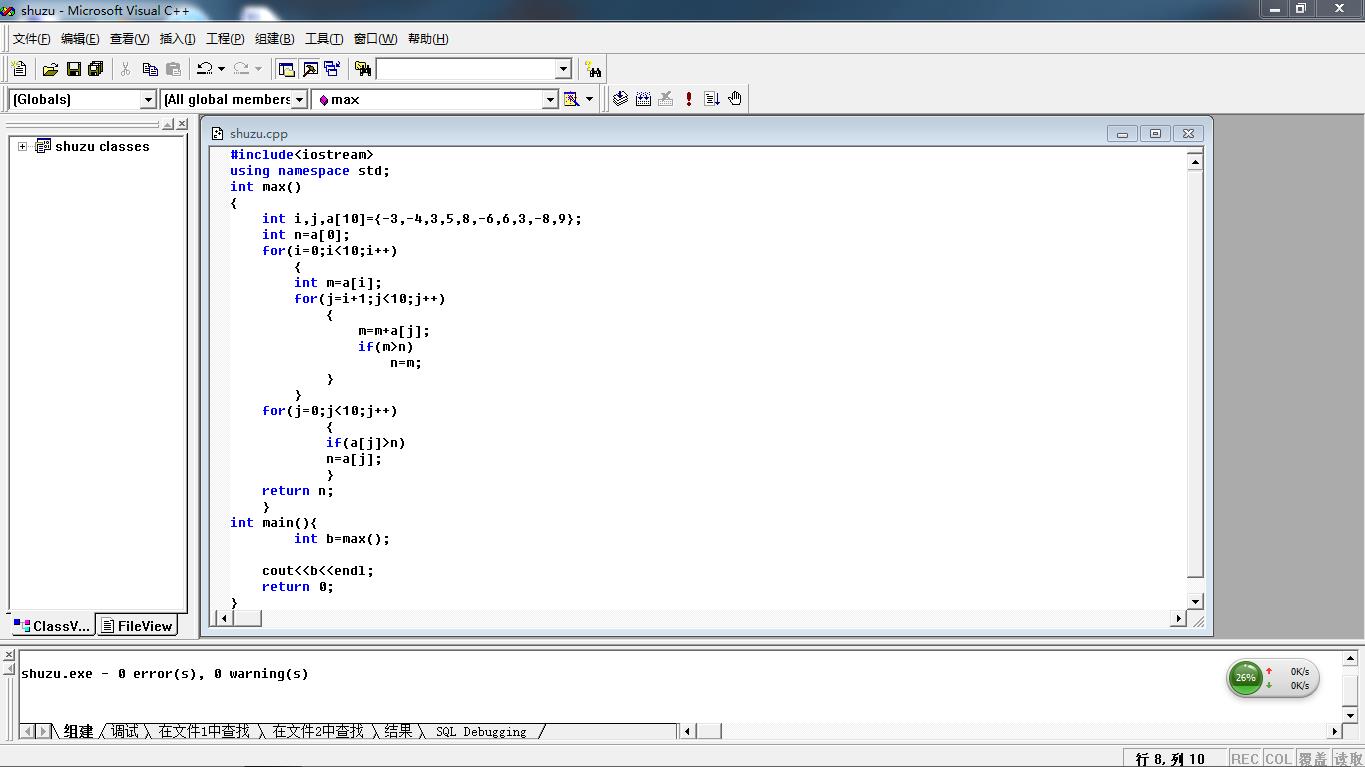Click the code editor vertical scrollbar up arrow

1195,161
